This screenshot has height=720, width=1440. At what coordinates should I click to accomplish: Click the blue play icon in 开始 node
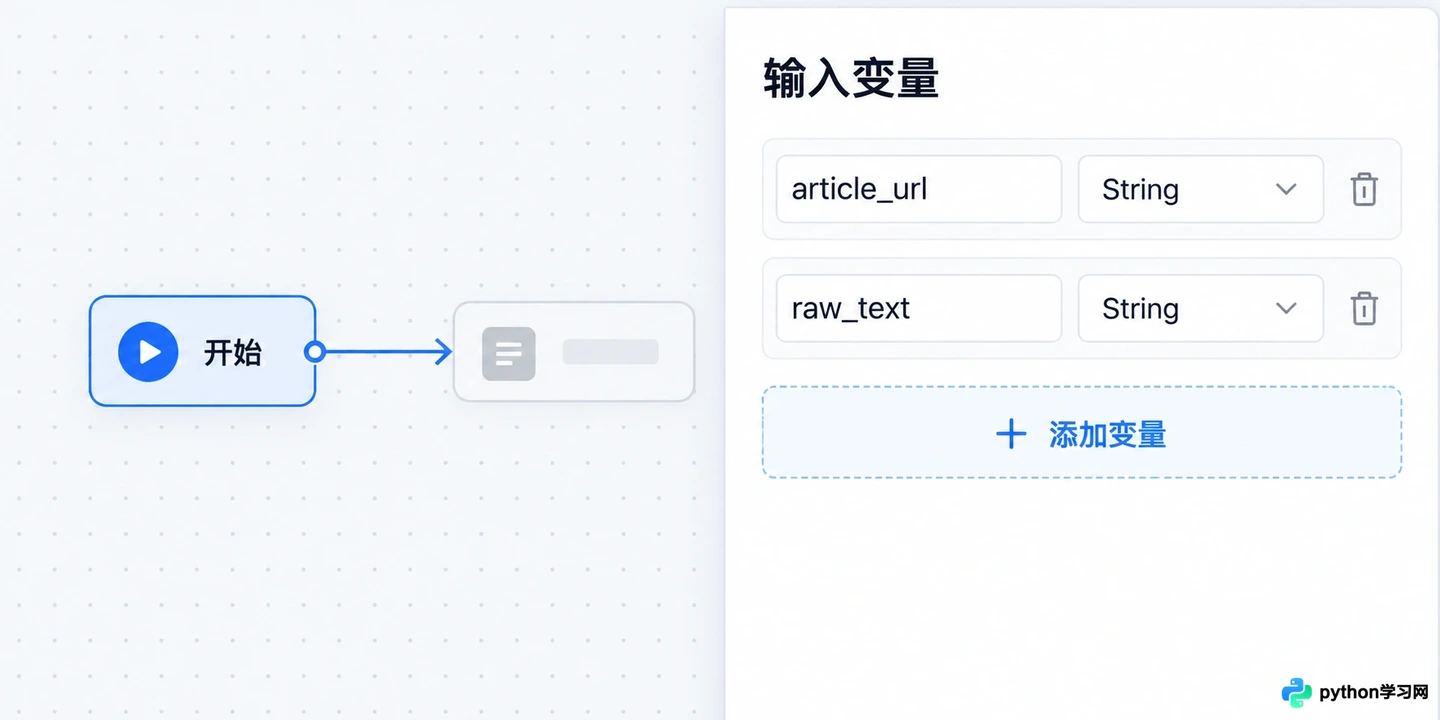point(148,352)
